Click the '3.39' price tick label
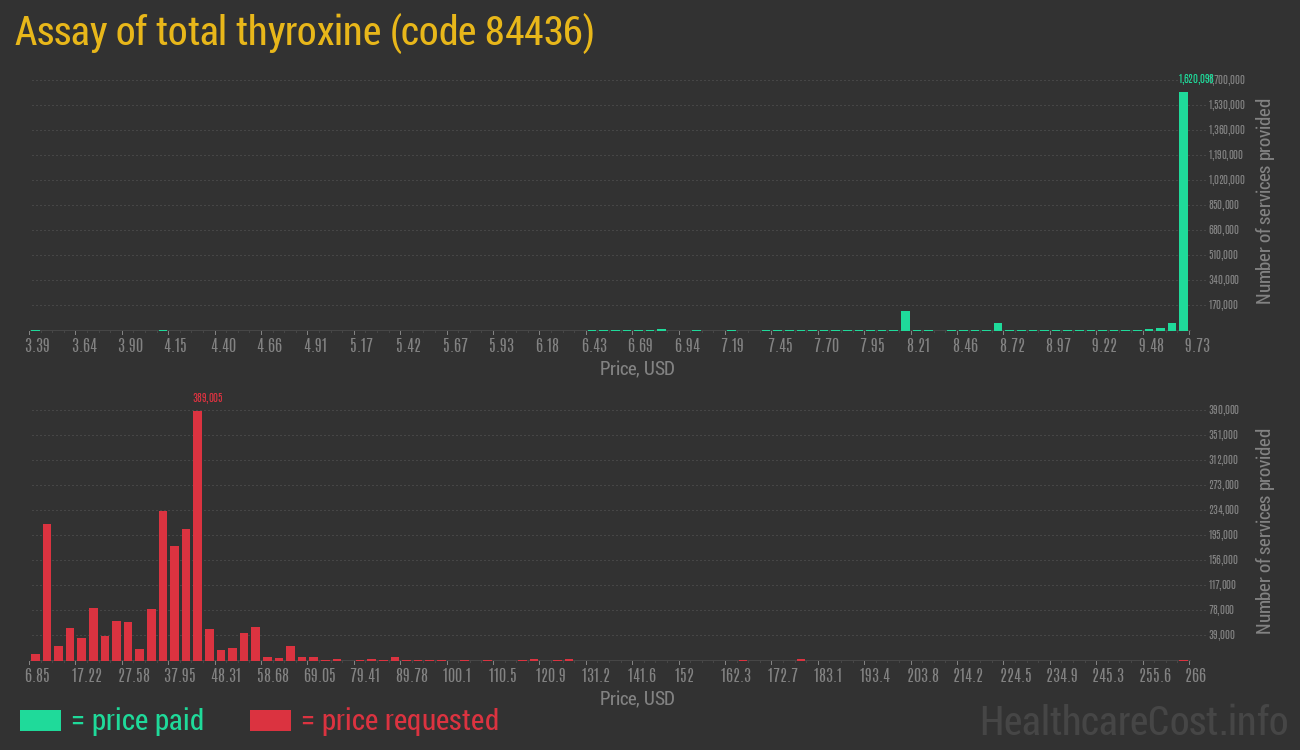Viewport: 1300px width, 750px height. coord(36,344)
